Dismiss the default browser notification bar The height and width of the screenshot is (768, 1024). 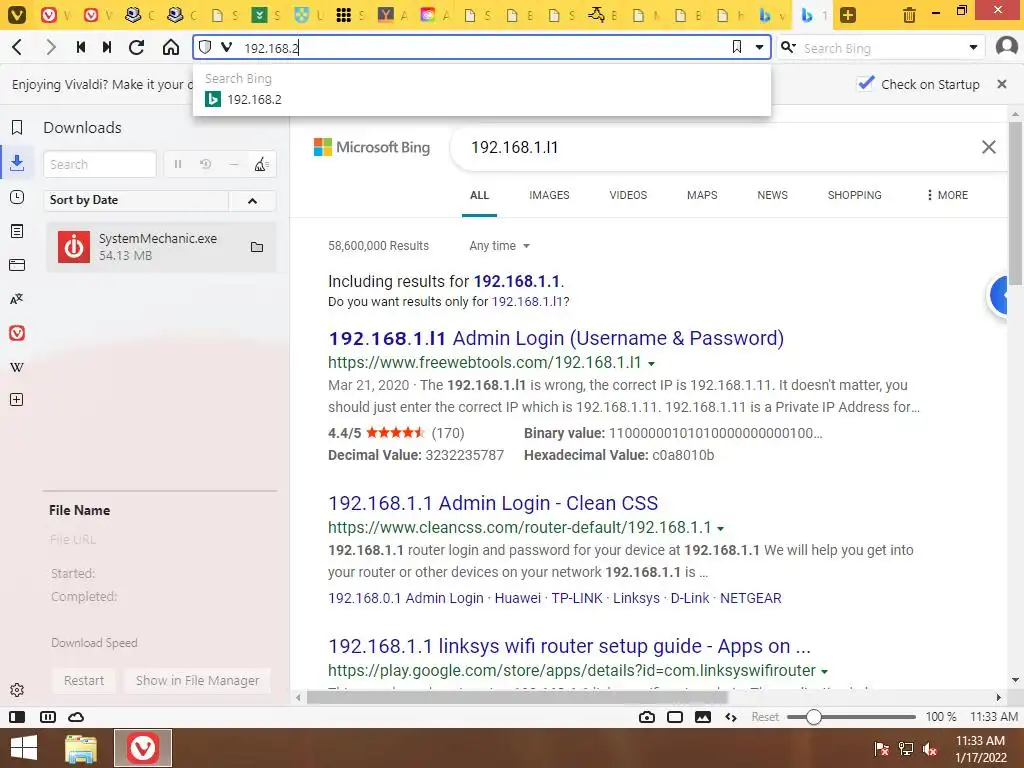point(1002,84)
